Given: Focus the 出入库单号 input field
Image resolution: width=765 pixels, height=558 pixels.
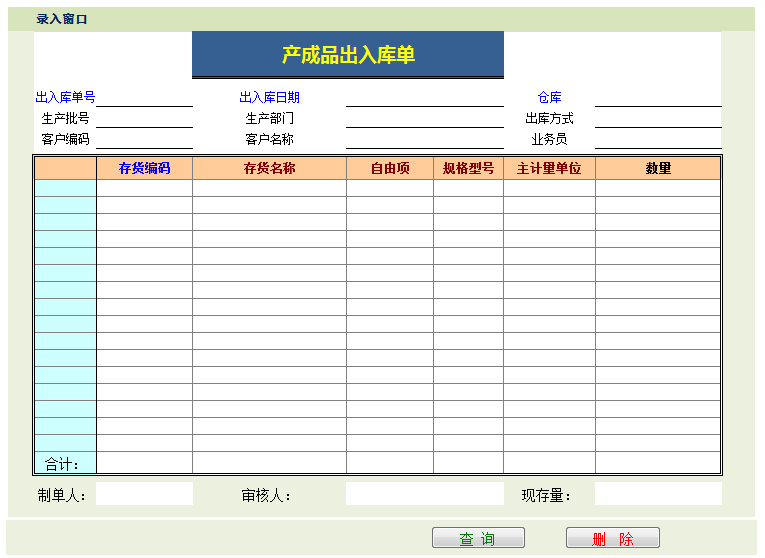Looking at the screenshot, I should (x=144, y=97).
